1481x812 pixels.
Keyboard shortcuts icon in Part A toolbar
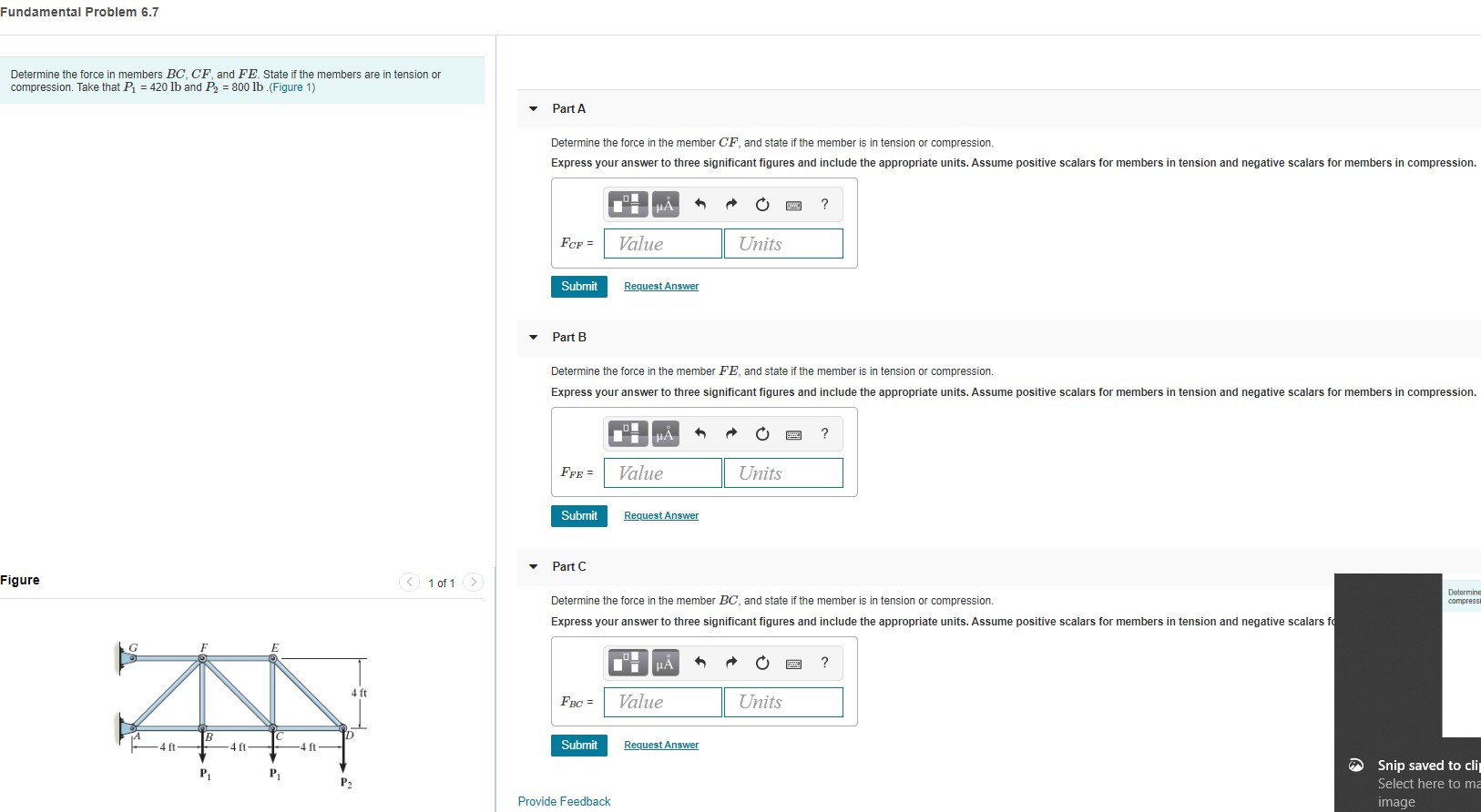pos(793,205)
